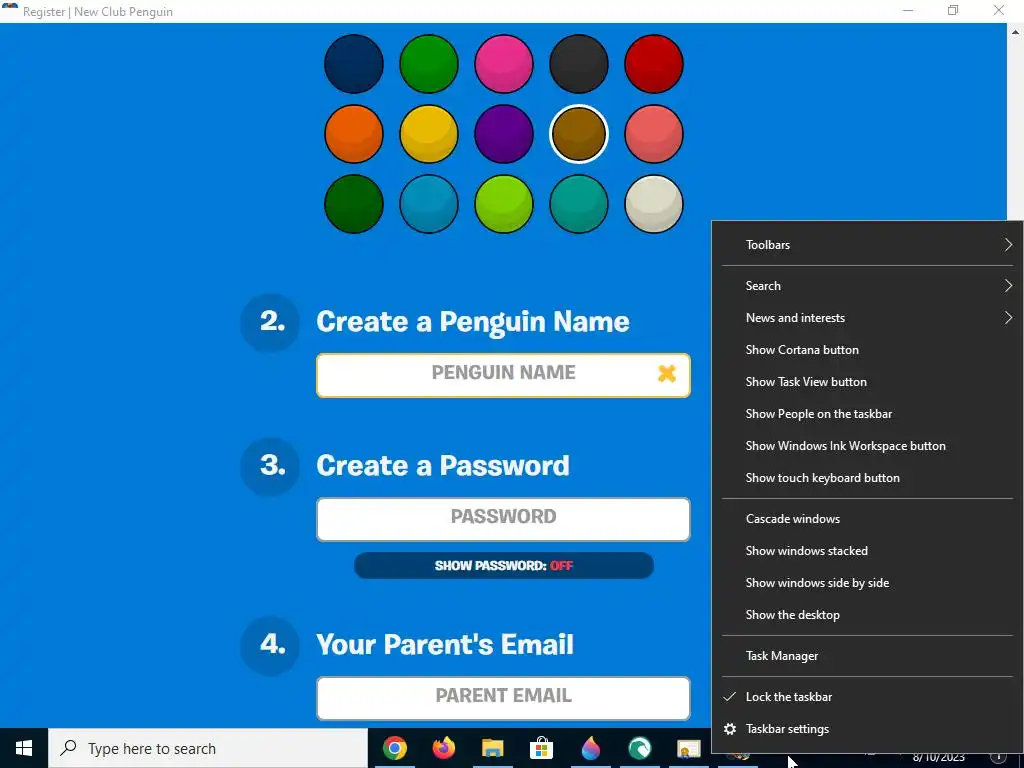Open the green circular app in taskbar
1024x768 pixels.
tap(640, 748)
